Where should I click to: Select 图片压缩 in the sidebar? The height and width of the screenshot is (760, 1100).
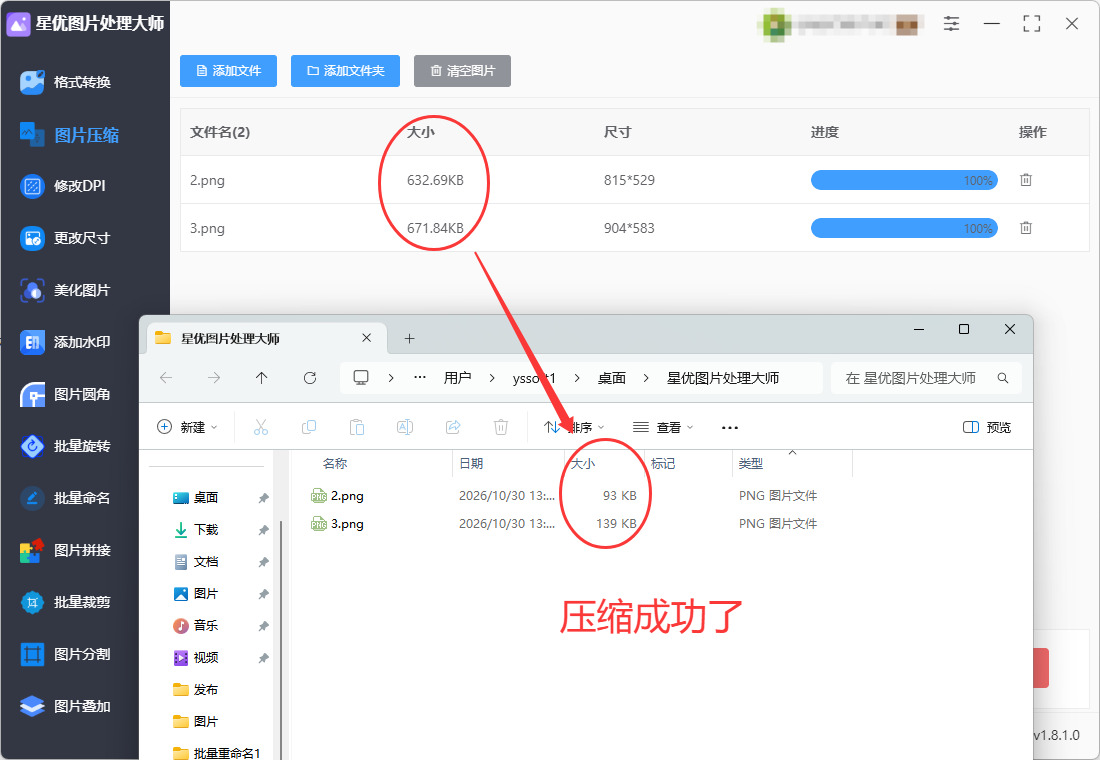[69, 134]
